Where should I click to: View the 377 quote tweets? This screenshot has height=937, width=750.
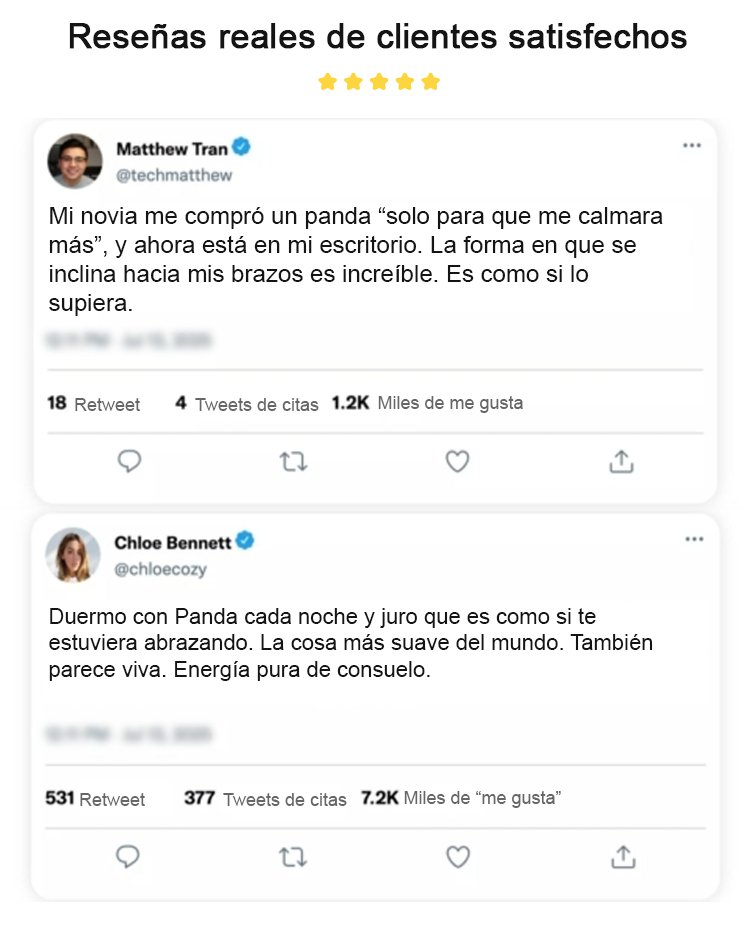tap(265, 799)
